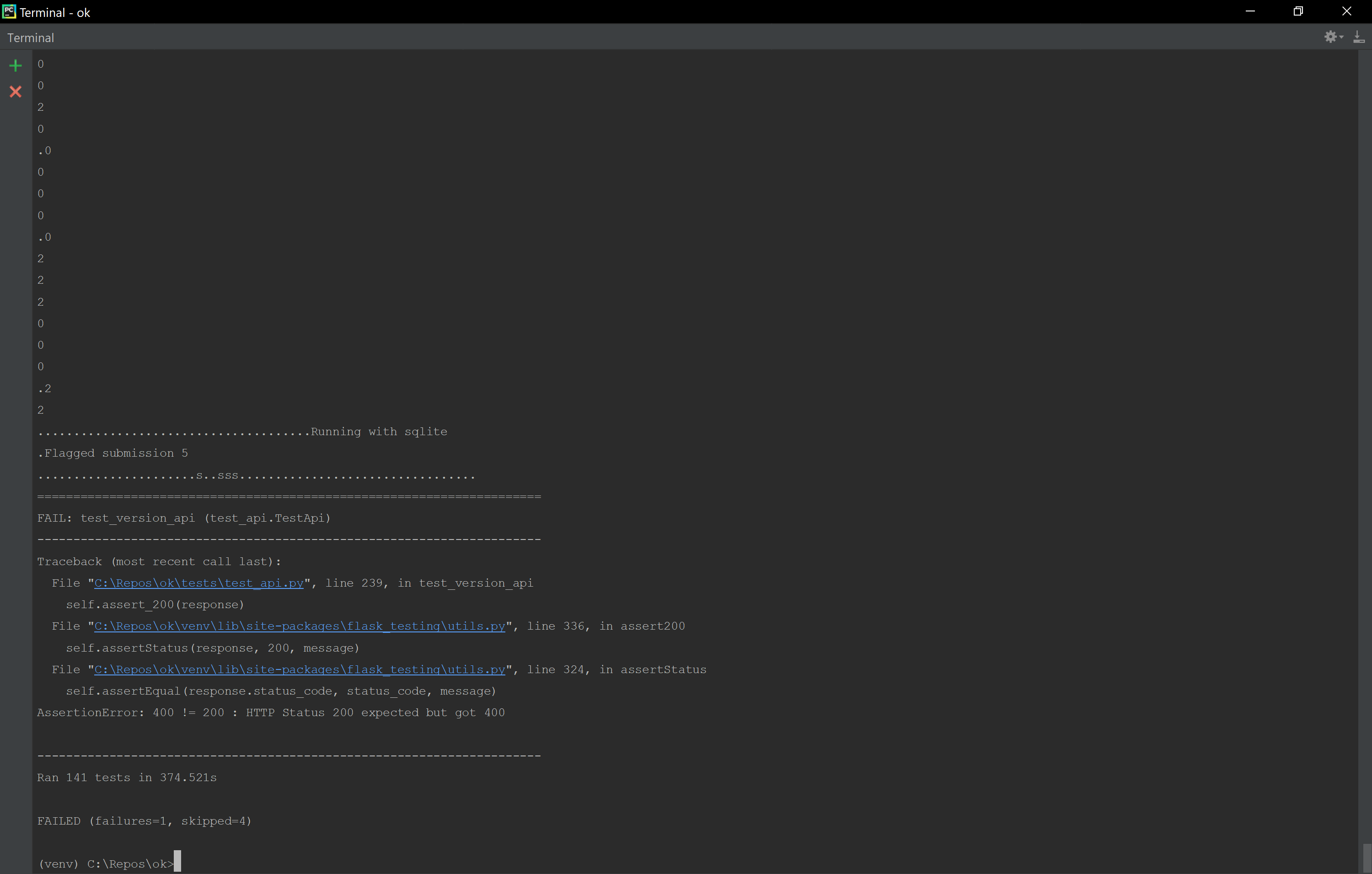Minimize the Terminal window
The width and height of the screenshot is (1372, 874).
(x=1251, y=11)
